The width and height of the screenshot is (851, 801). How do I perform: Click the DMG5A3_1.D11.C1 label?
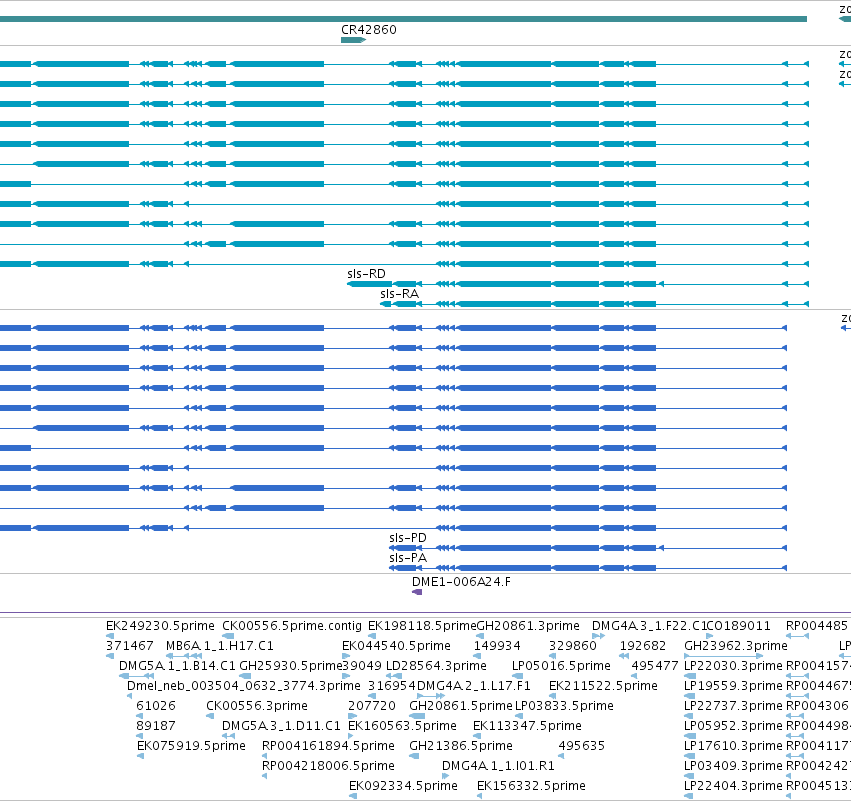(x=281, y=726)
